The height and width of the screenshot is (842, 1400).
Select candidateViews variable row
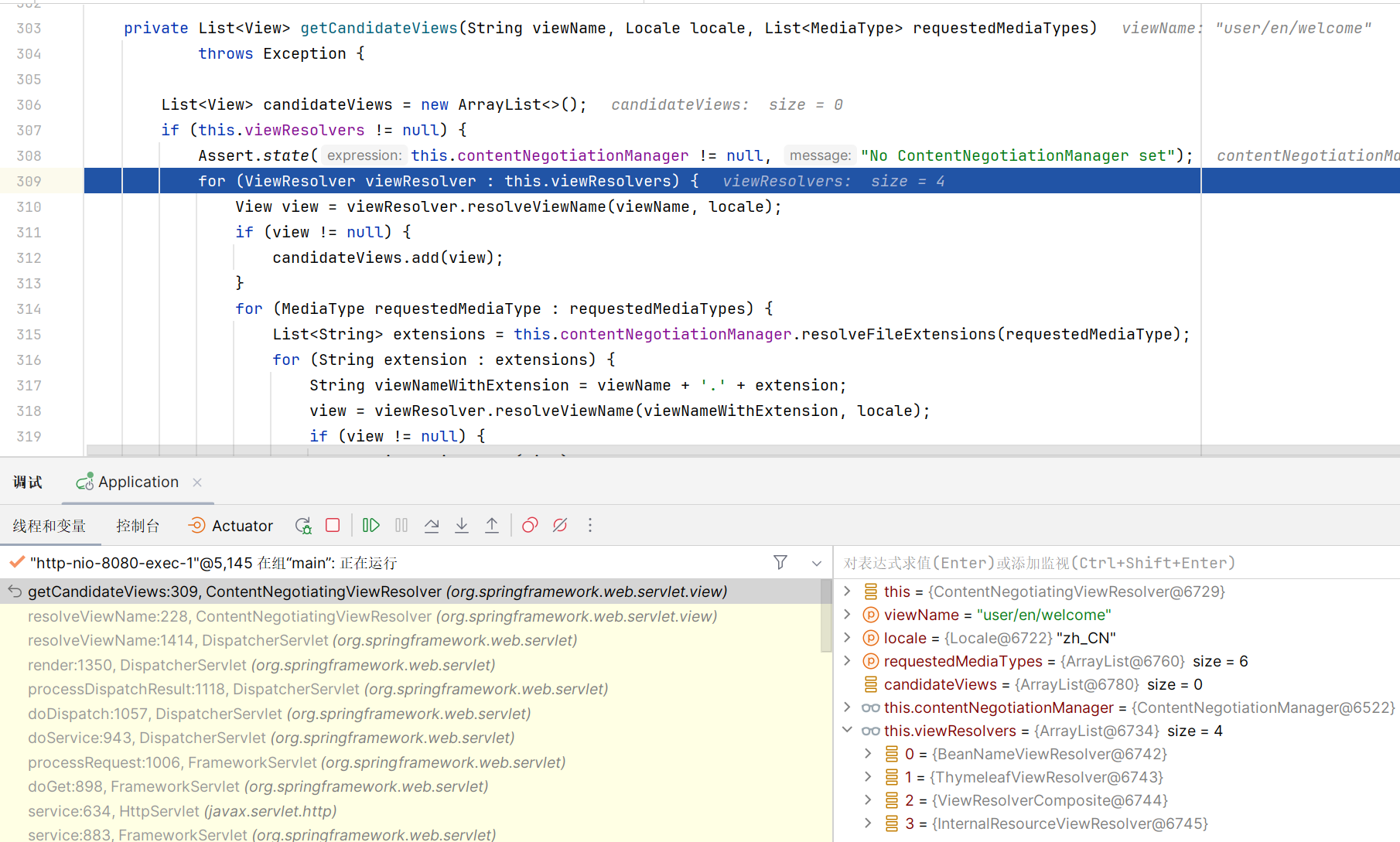[x=1117, y=684]
